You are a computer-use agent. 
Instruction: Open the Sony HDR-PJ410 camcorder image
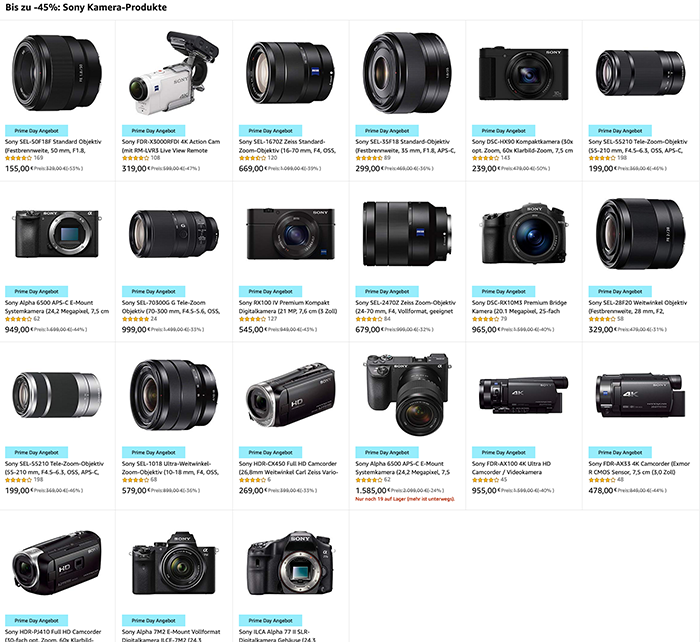click(x=57, y=563)
